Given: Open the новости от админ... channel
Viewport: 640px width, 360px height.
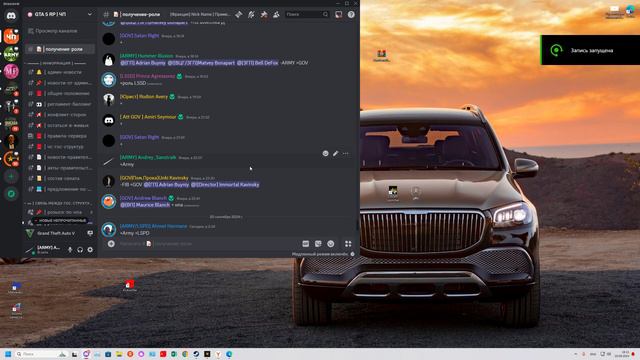Looking at the screenshot, I should 60,83.
